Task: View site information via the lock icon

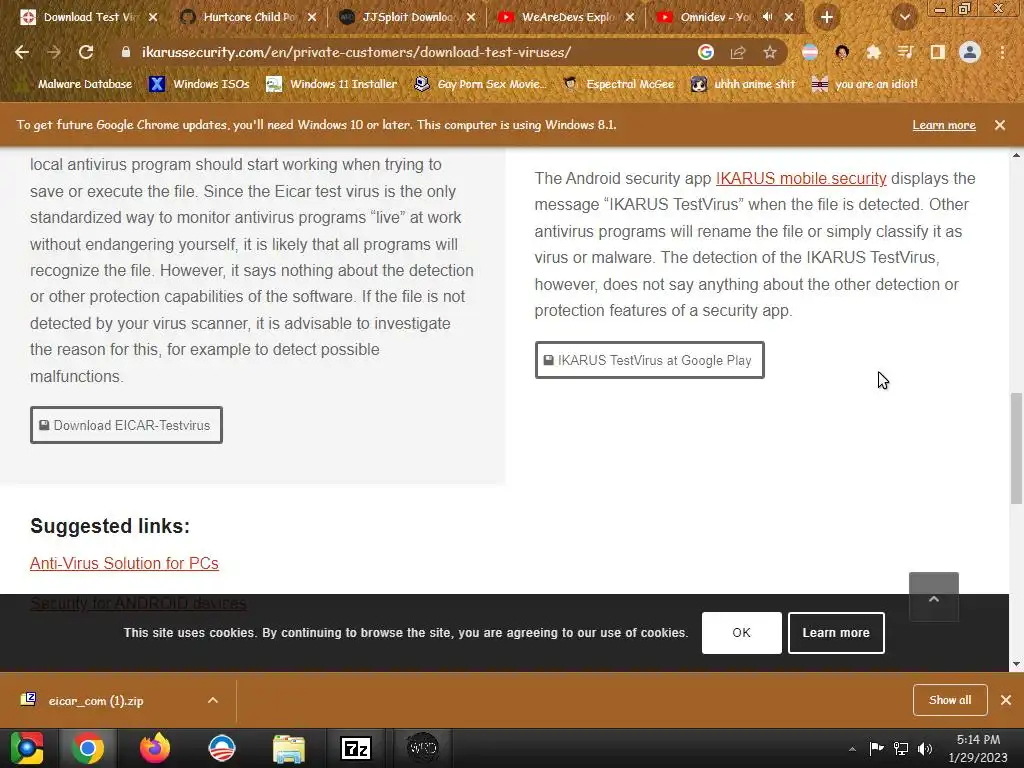Action: coord(126,52)
